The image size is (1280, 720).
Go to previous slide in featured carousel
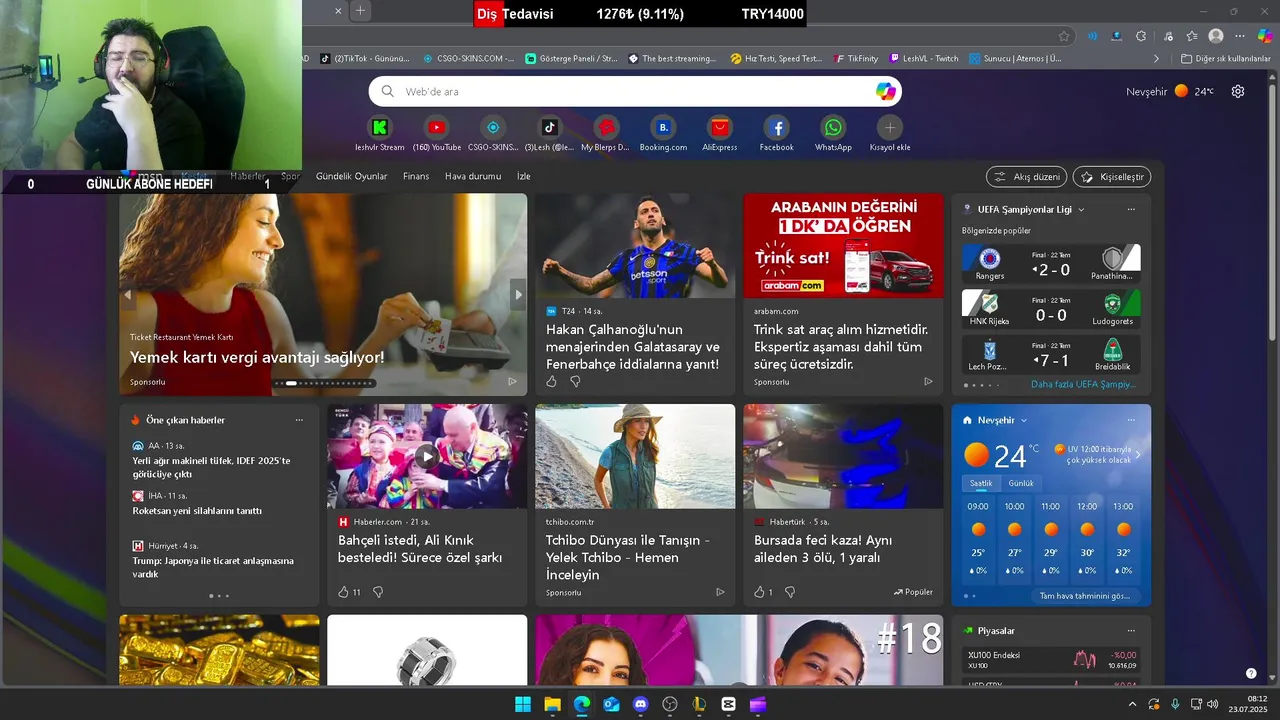click(128, 294)
